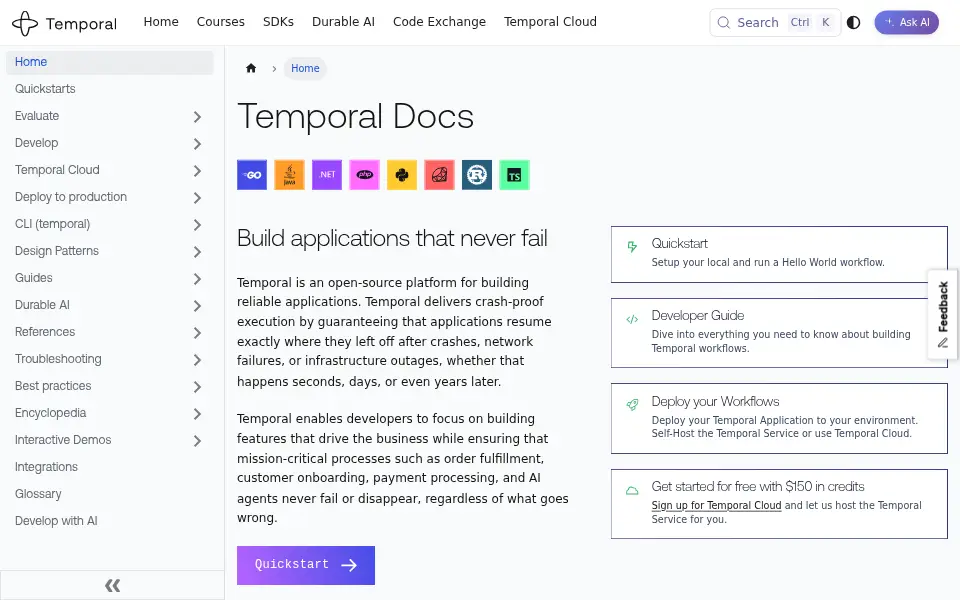Open Home in top navigation
The width and height of the screenshot is (960, 600).
click(161, 22)
